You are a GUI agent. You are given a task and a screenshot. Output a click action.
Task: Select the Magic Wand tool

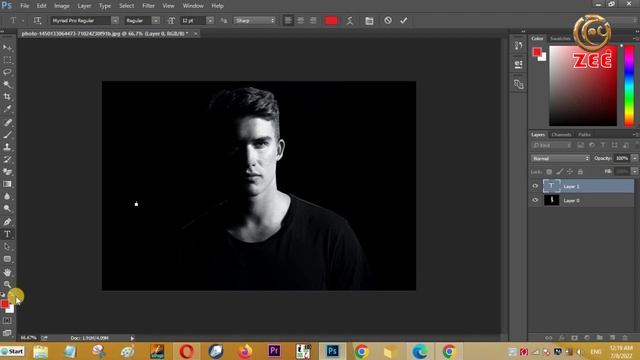7,84
